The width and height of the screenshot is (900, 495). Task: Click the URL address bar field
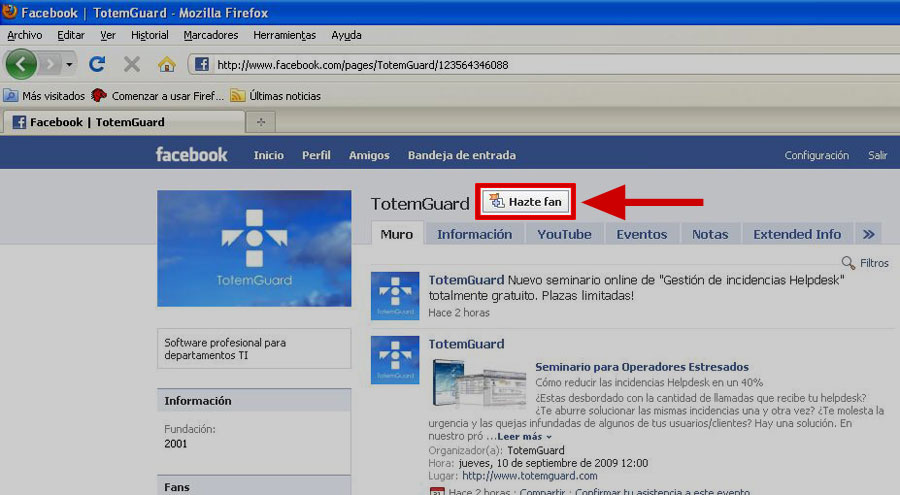click(x=540, y=65)
